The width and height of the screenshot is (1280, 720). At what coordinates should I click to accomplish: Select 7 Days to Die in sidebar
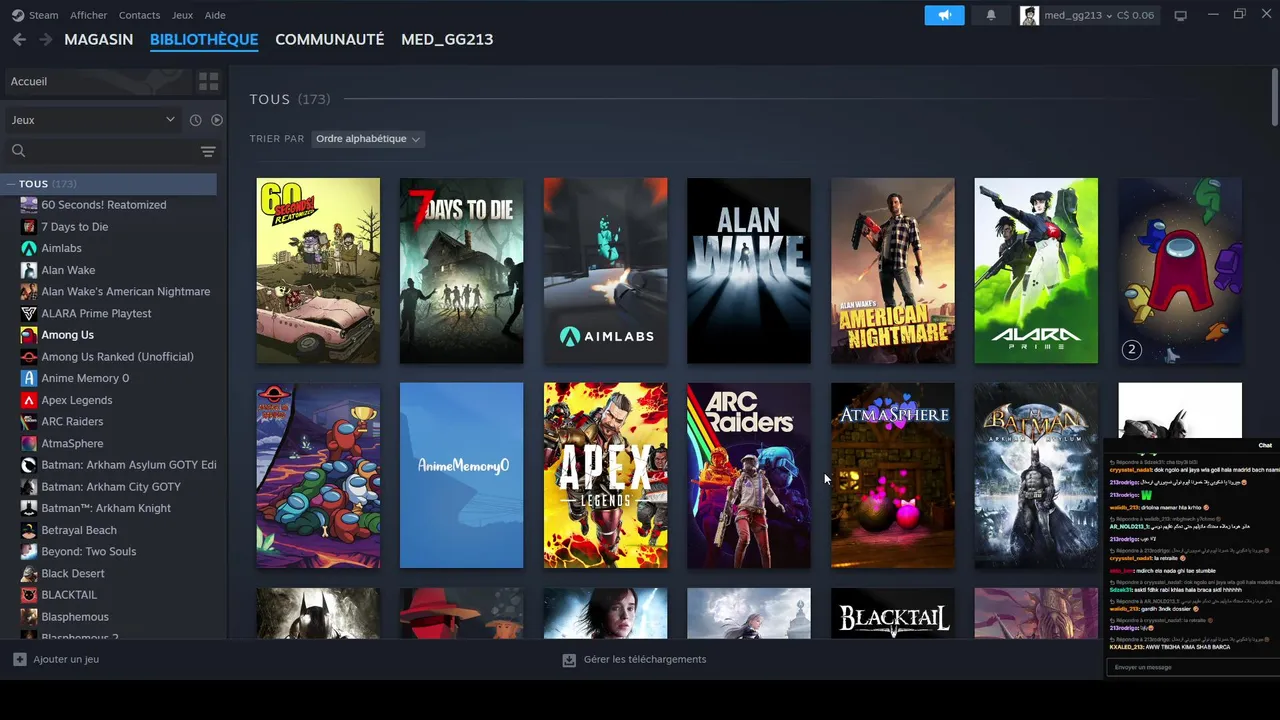(74, 227)
